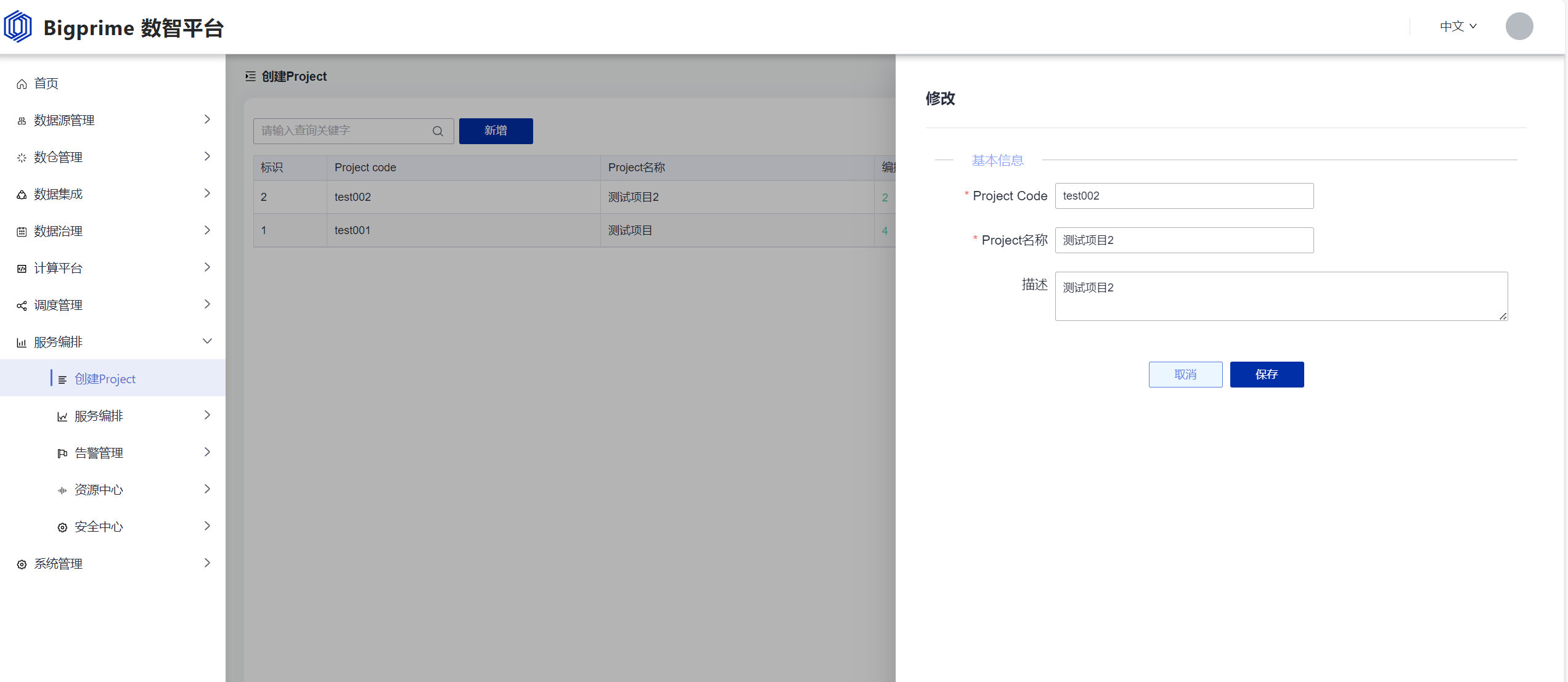Expand the 资源中心 chevron
This screenshot has height=682, width=1568.
(207, 489)
